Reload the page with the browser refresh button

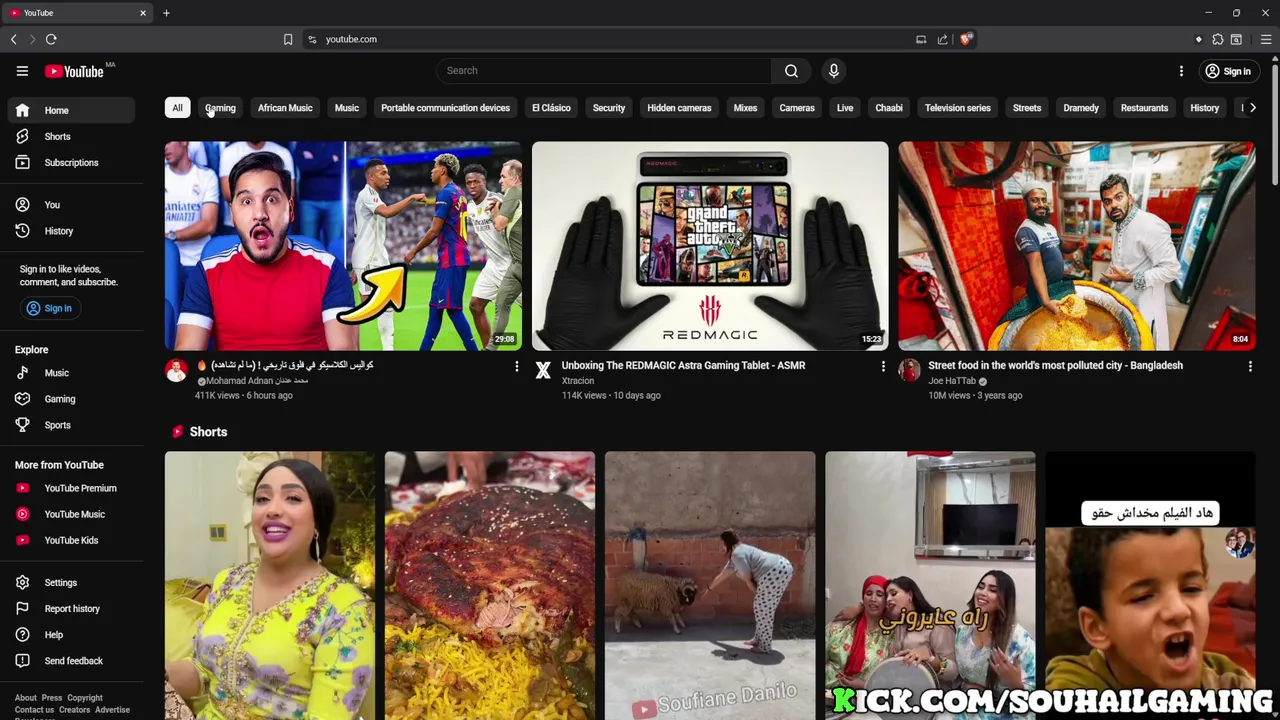pyautogui.click(x=51, y=39)
